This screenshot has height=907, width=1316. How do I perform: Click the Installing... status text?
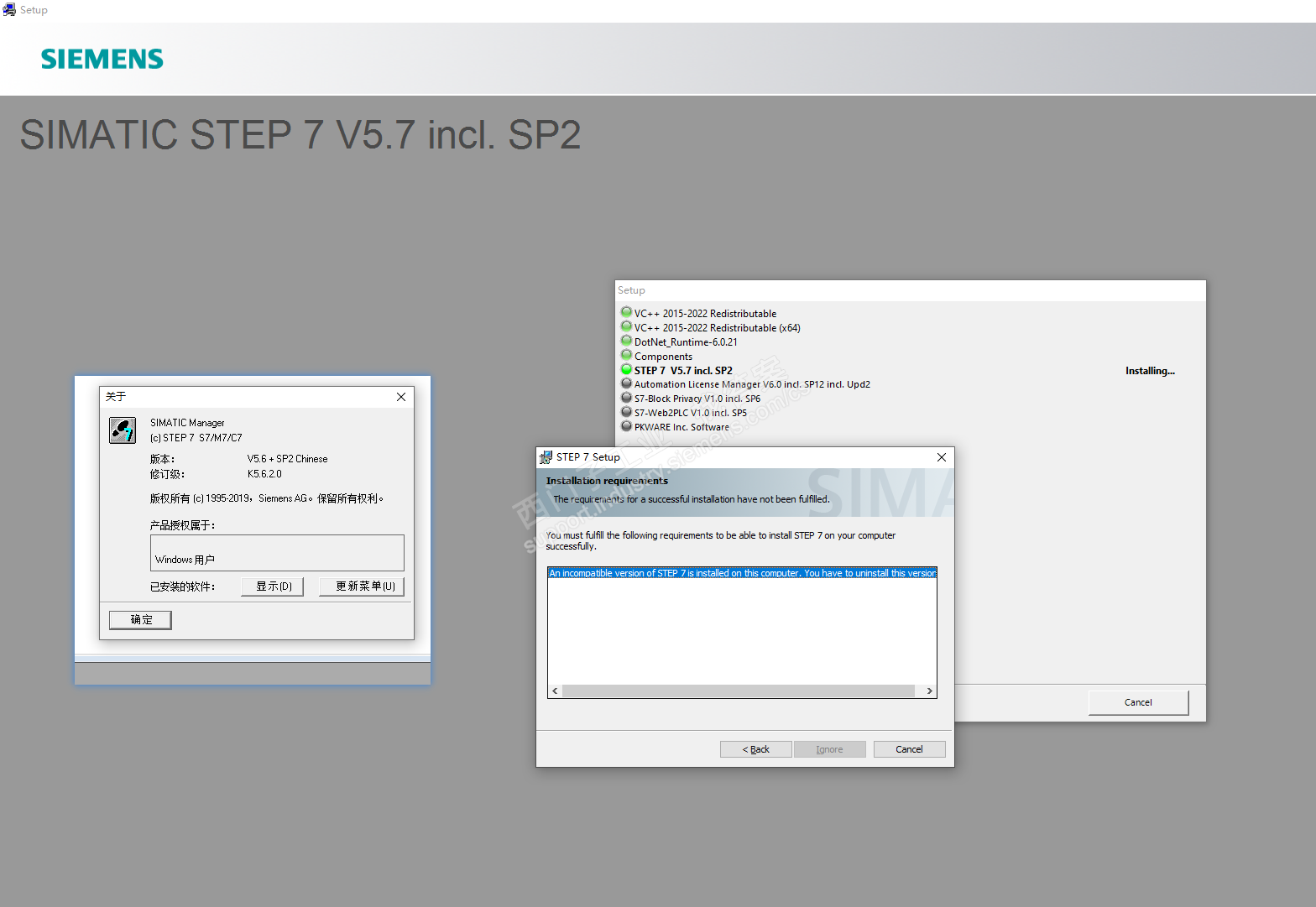point(1150,371)
